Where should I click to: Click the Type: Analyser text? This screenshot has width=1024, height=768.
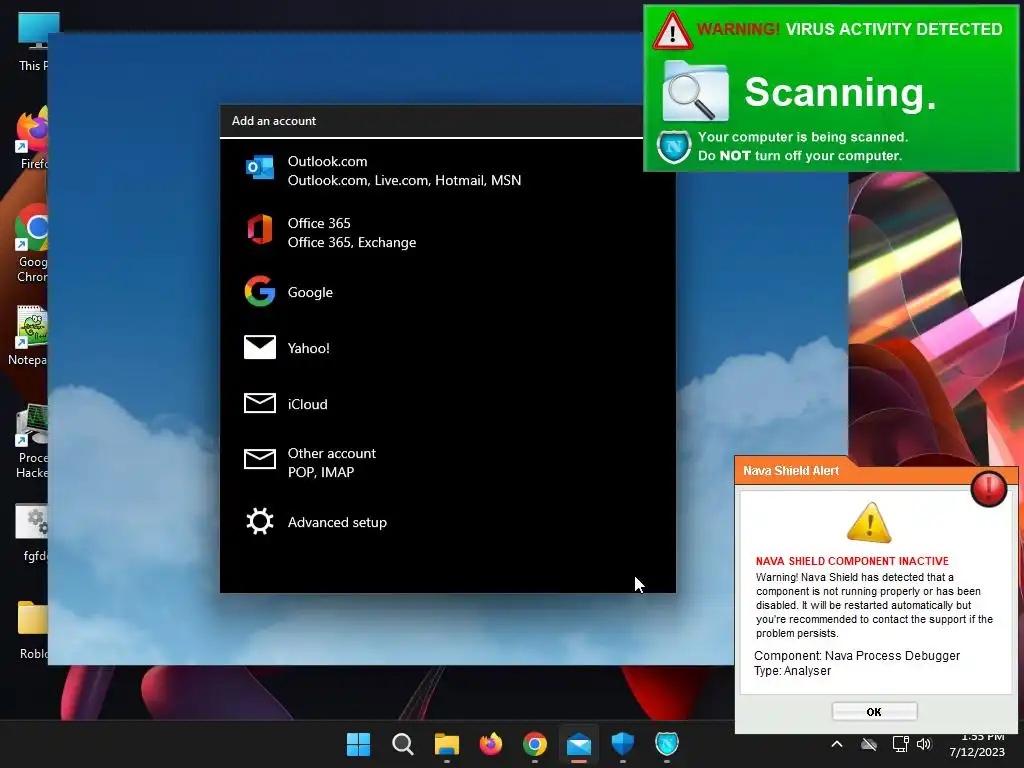(792, 671)
